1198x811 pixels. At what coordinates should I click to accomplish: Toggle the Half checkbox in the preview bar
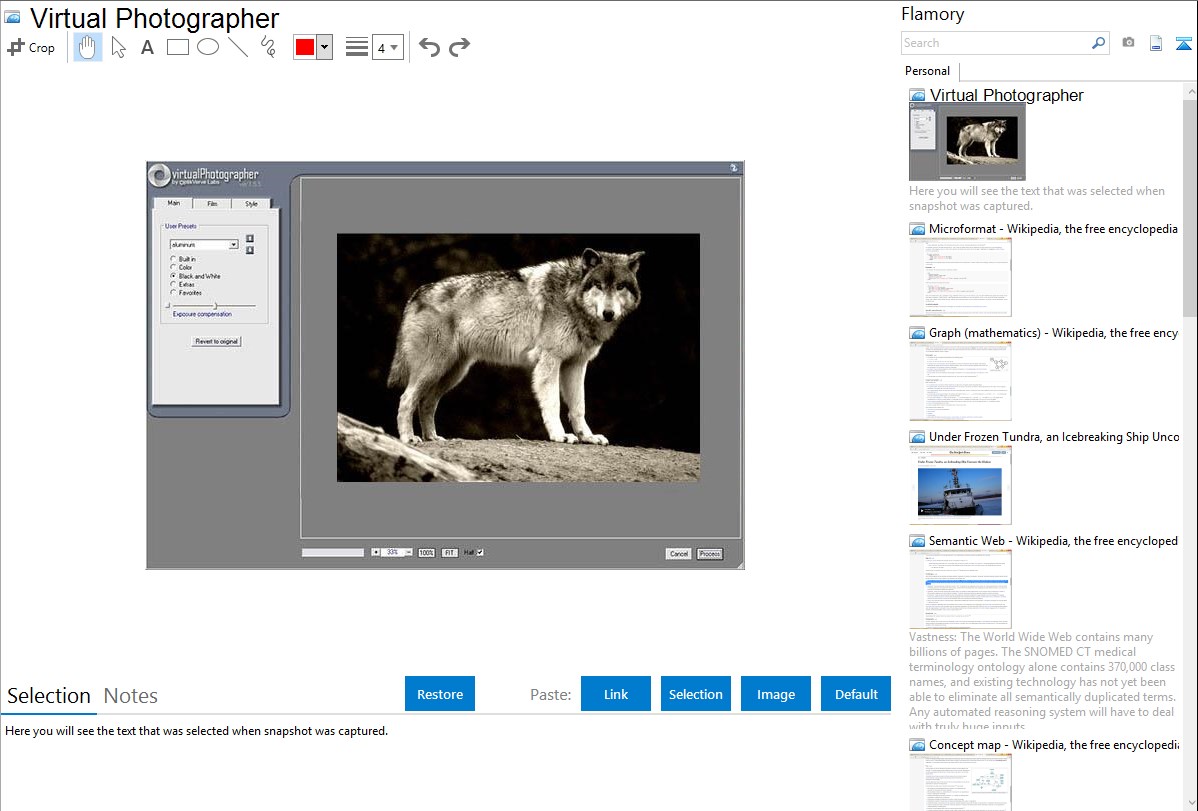click(481, 552)
